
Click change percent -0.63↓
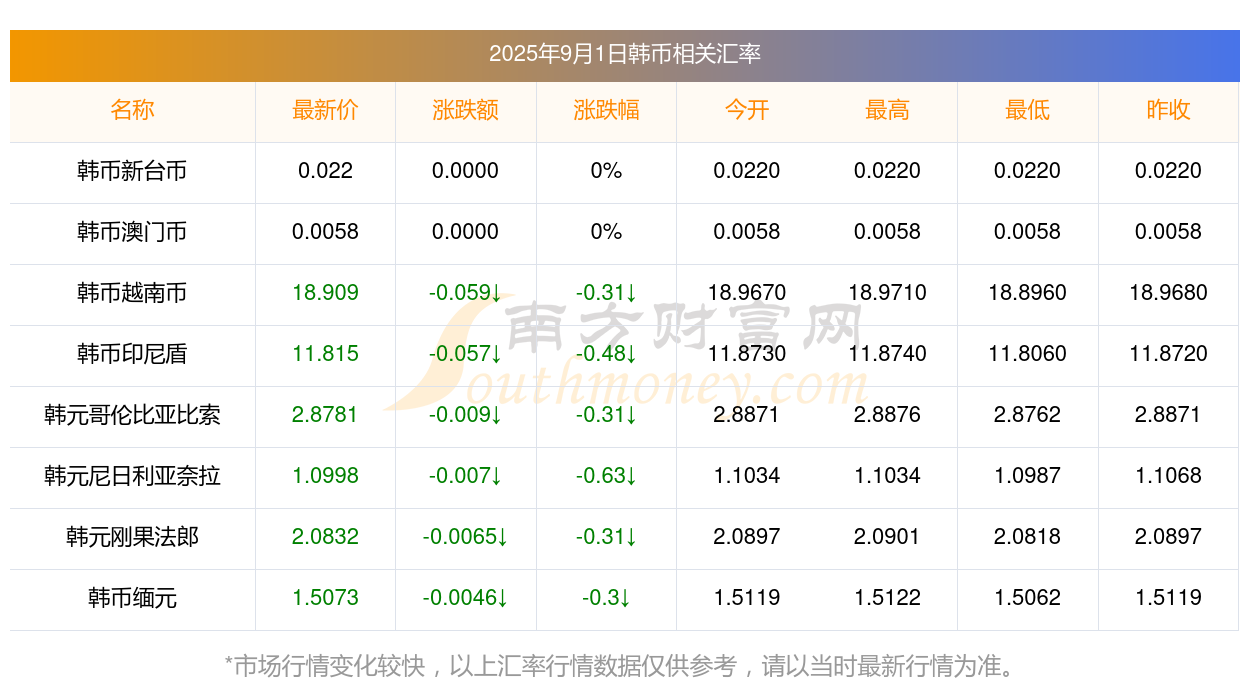(606, 476)
